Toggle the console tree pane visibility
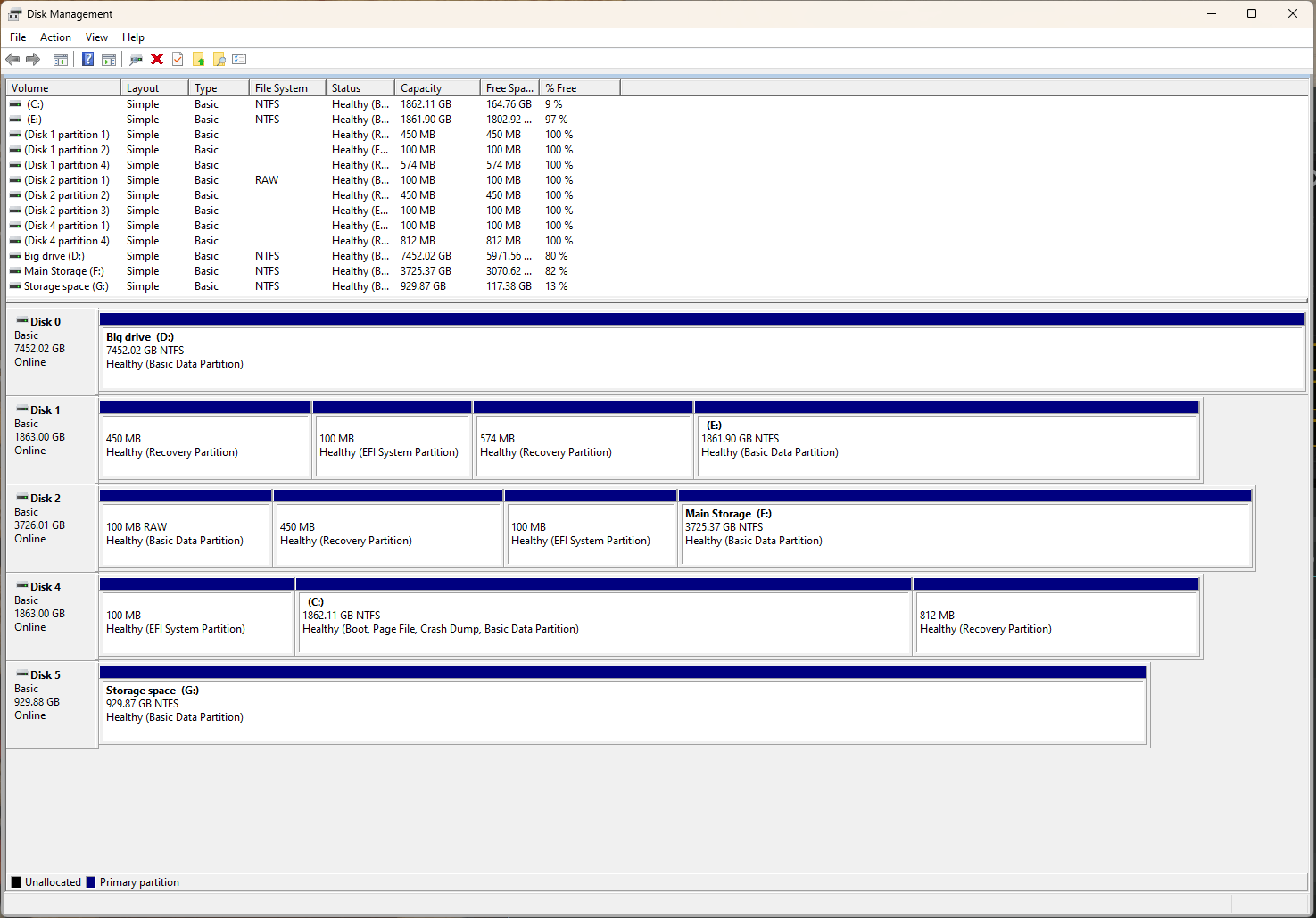 coord(60,59)
